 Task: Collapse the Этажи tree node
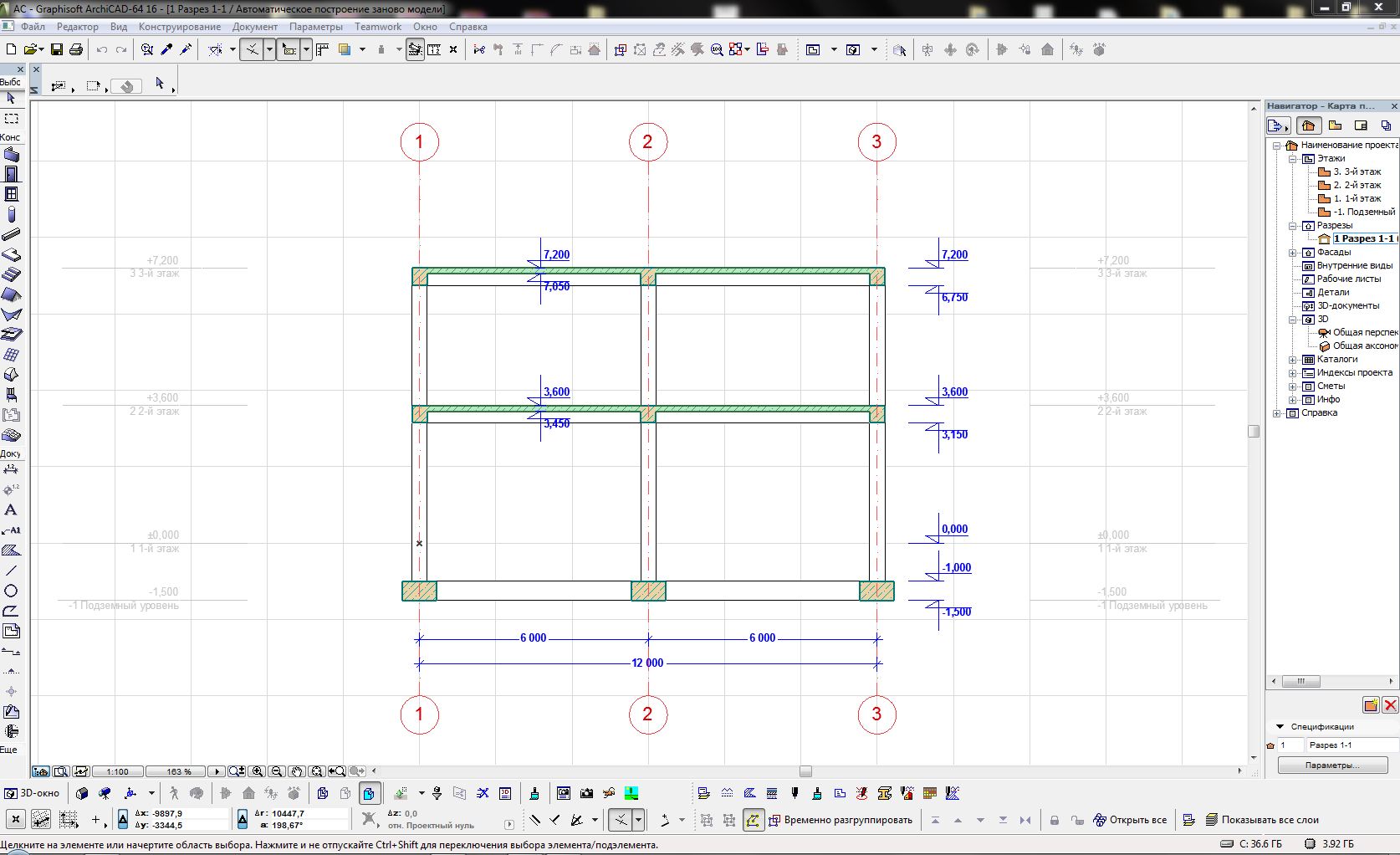(x=1292, y=158)
